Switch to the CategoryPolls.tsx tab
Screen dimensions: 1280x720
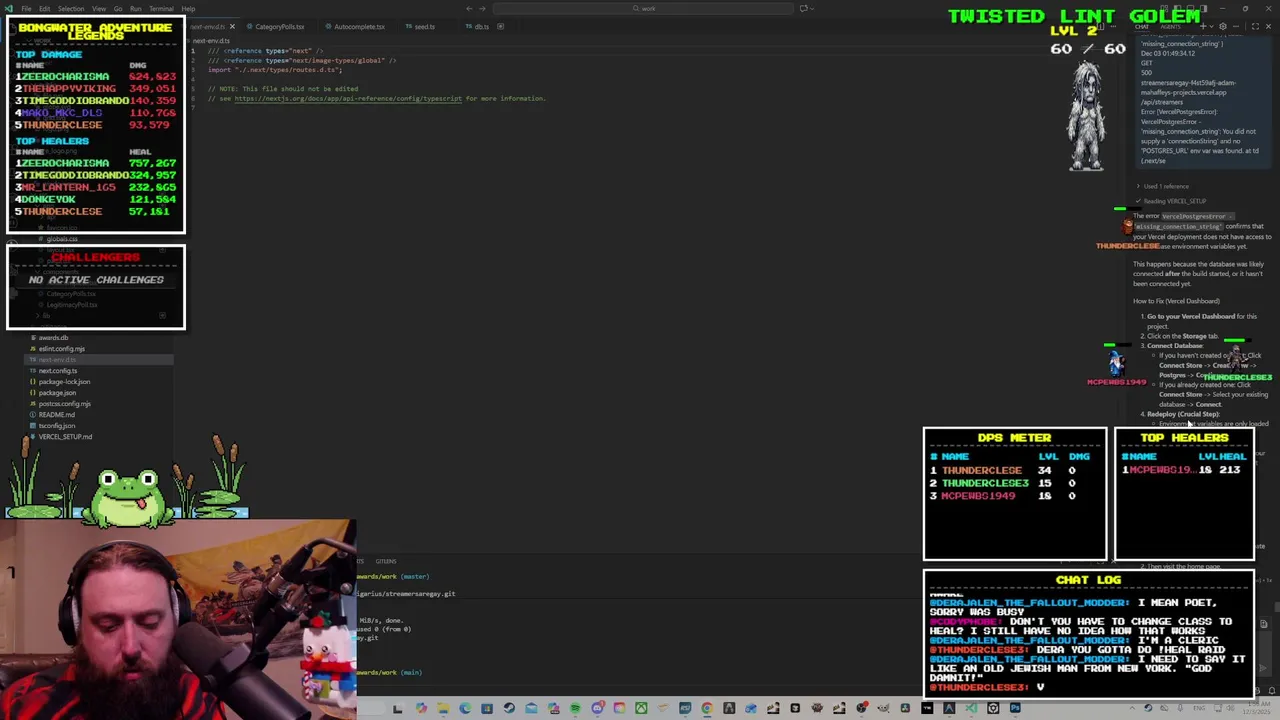(279, 27)
